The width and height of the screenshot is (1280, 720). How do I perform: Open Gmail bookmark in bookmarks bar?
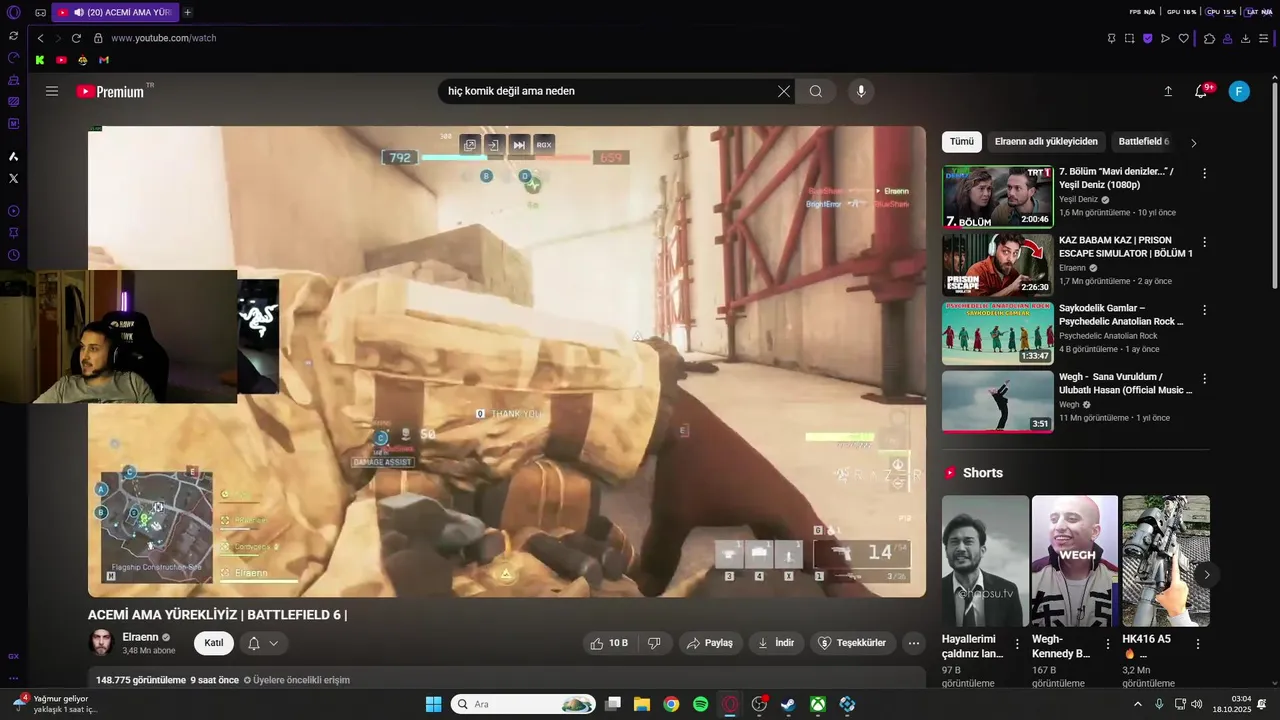(x=104, y=60)
